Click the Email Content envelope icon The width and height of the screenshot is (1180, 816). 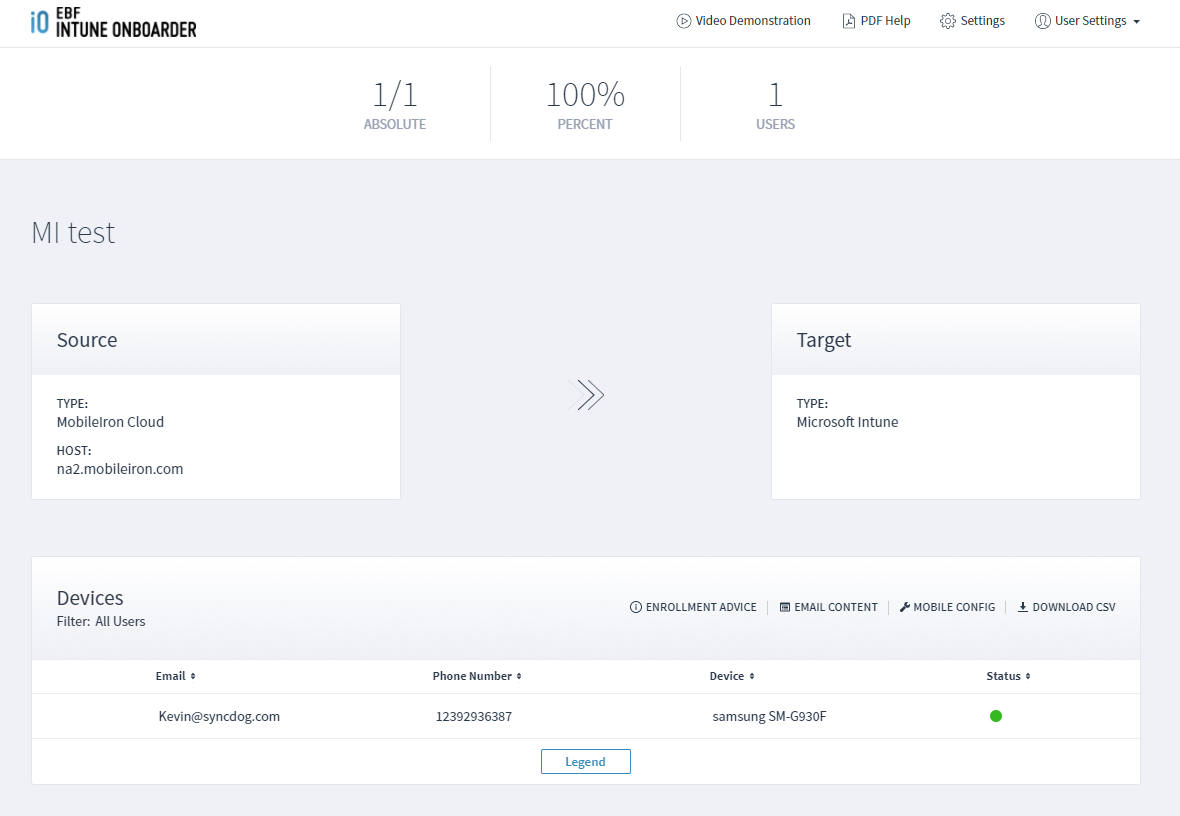pyautogui.click(x=785, y=607)
